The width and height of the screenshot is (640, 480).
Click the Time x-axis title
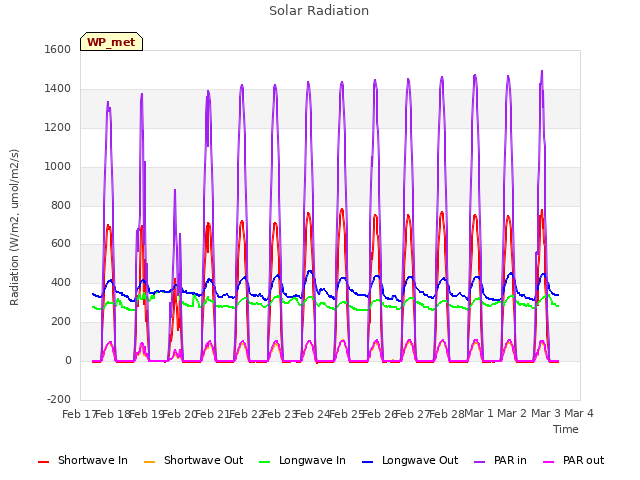565,429
